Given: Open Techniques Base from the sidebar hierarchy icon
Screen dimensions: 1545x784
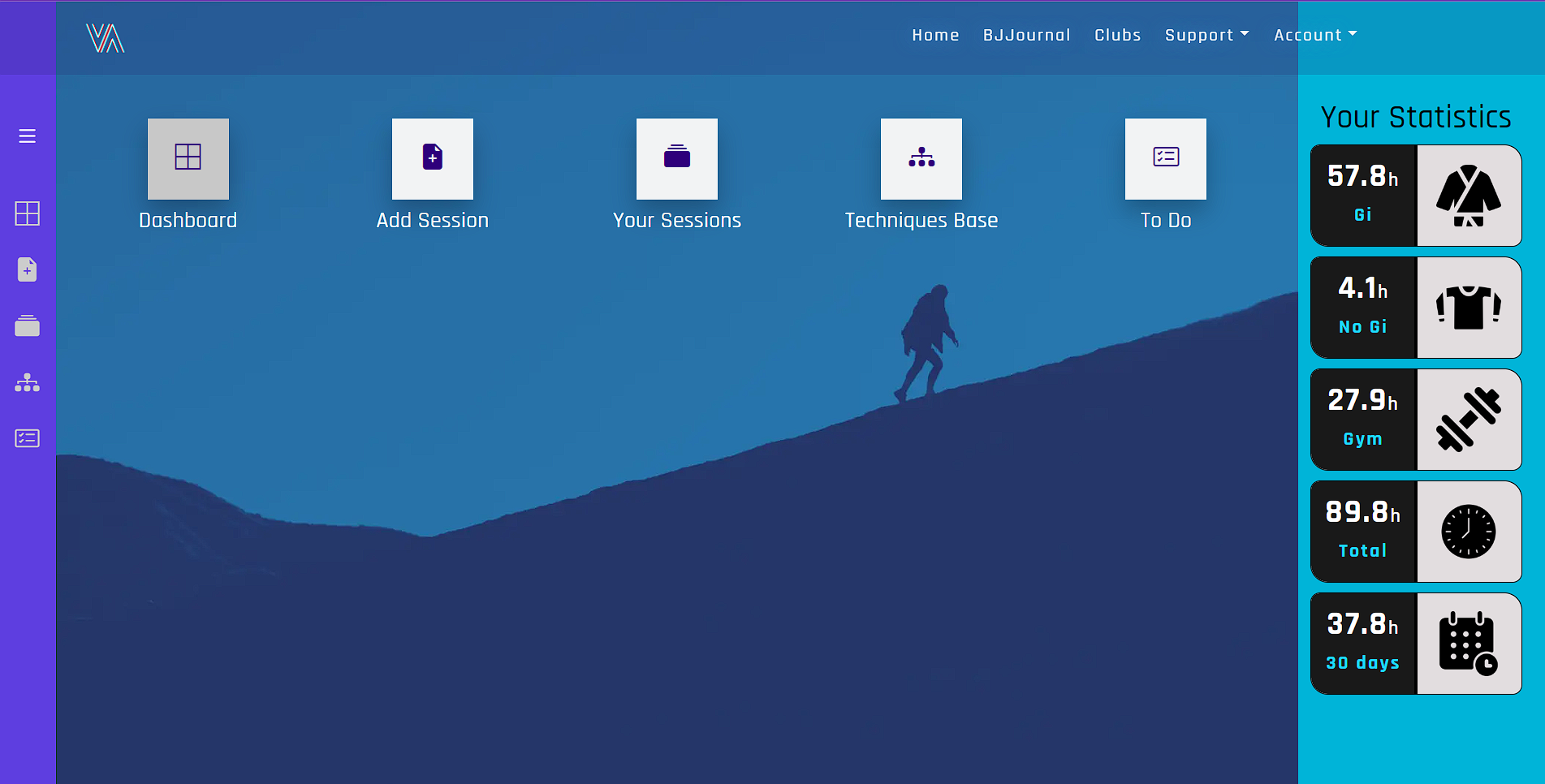Looking at the screenshot, I should [x=28, y=382].
